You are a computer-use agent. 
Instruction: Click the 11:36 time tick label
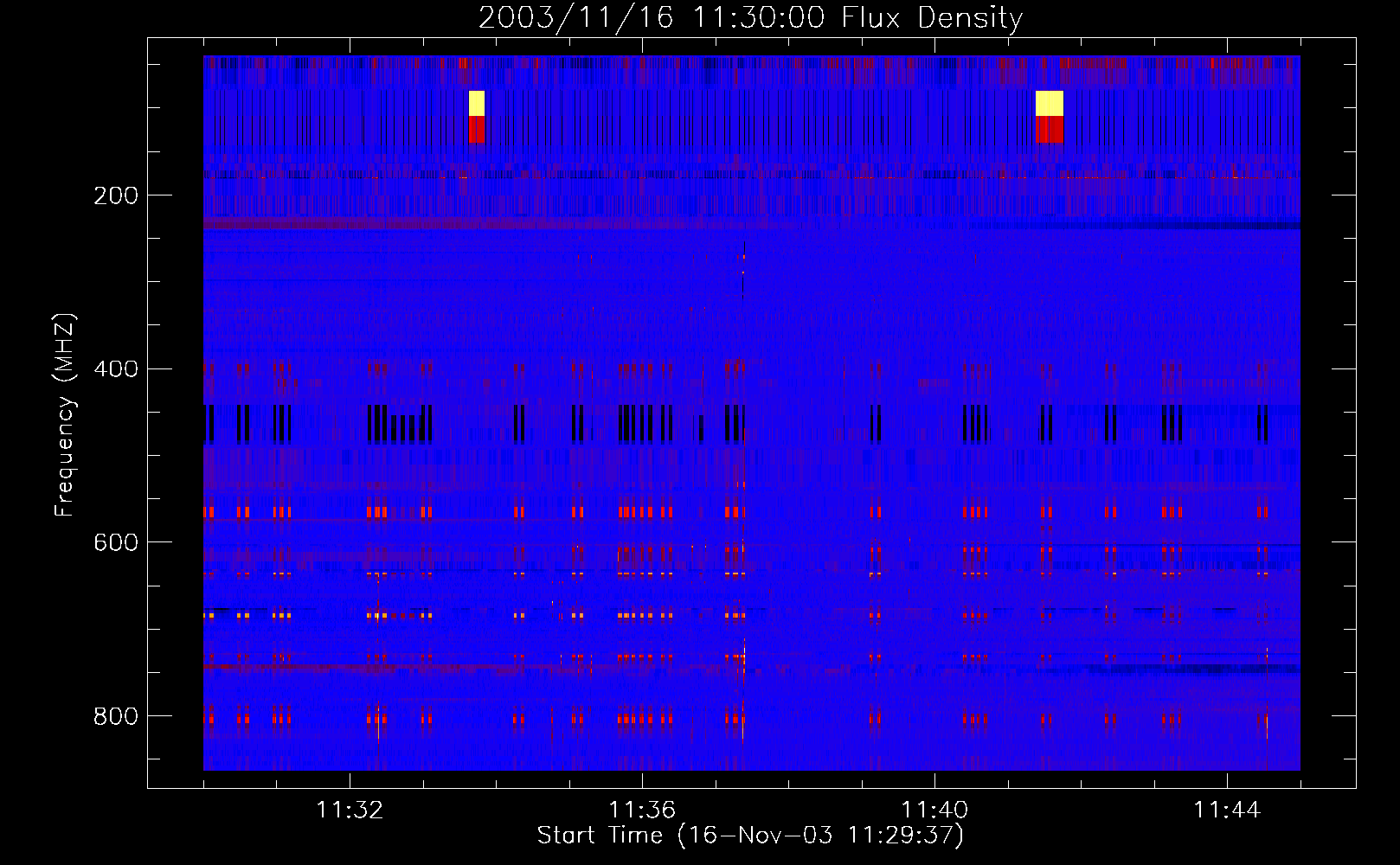tap(642, 811)
